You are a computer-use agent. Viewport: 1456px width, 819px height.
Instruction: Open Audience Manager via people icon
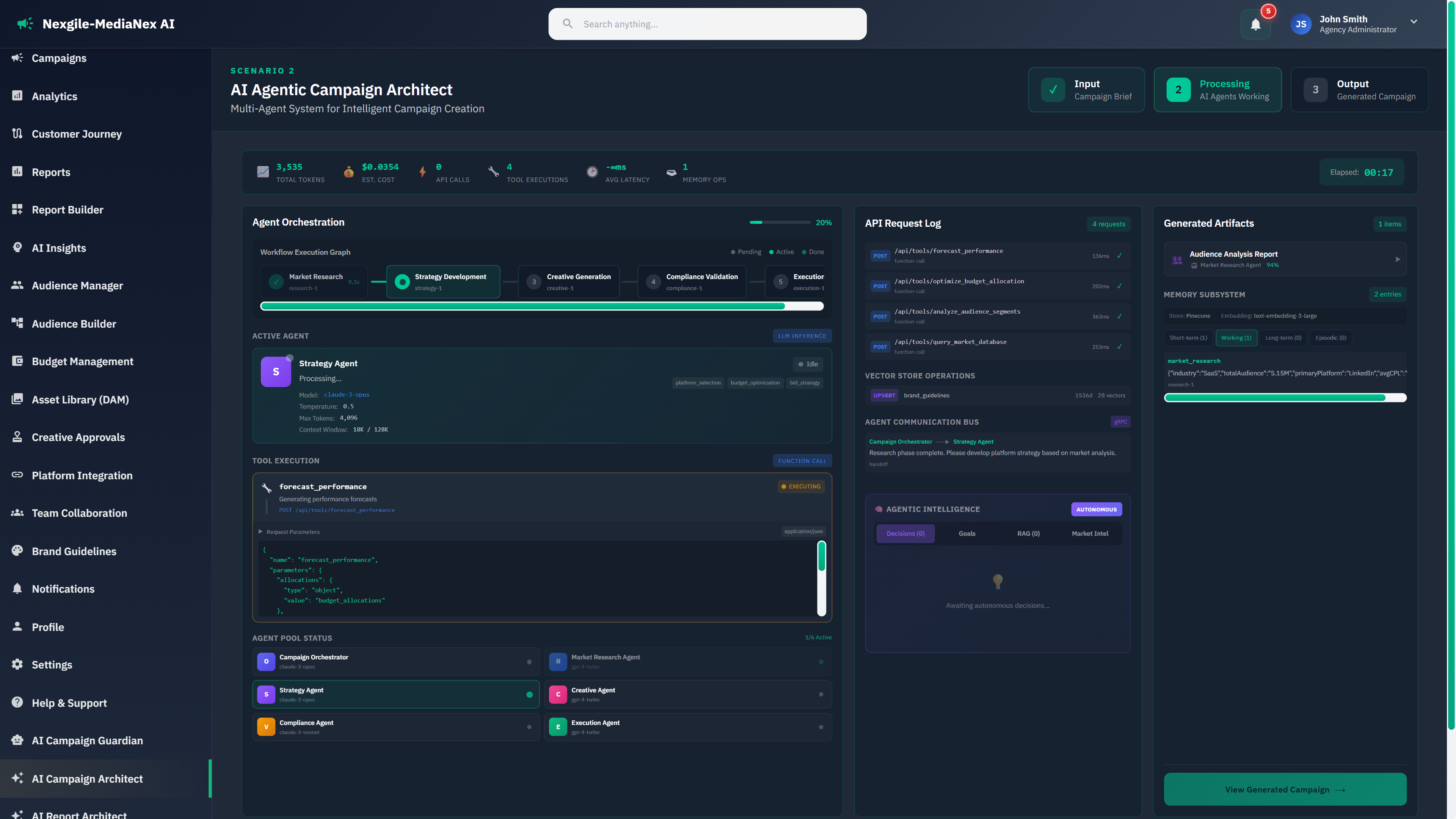(17, 286)
